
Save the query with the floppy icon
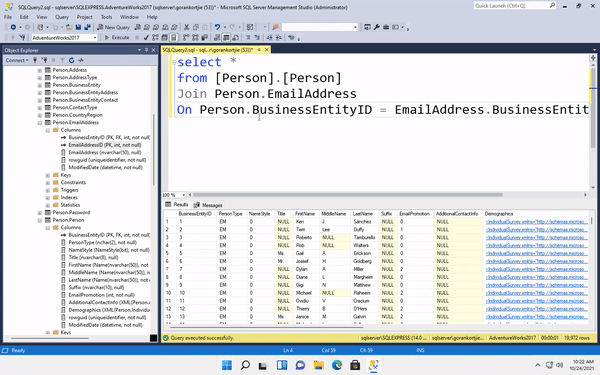(x=78, y=27)
